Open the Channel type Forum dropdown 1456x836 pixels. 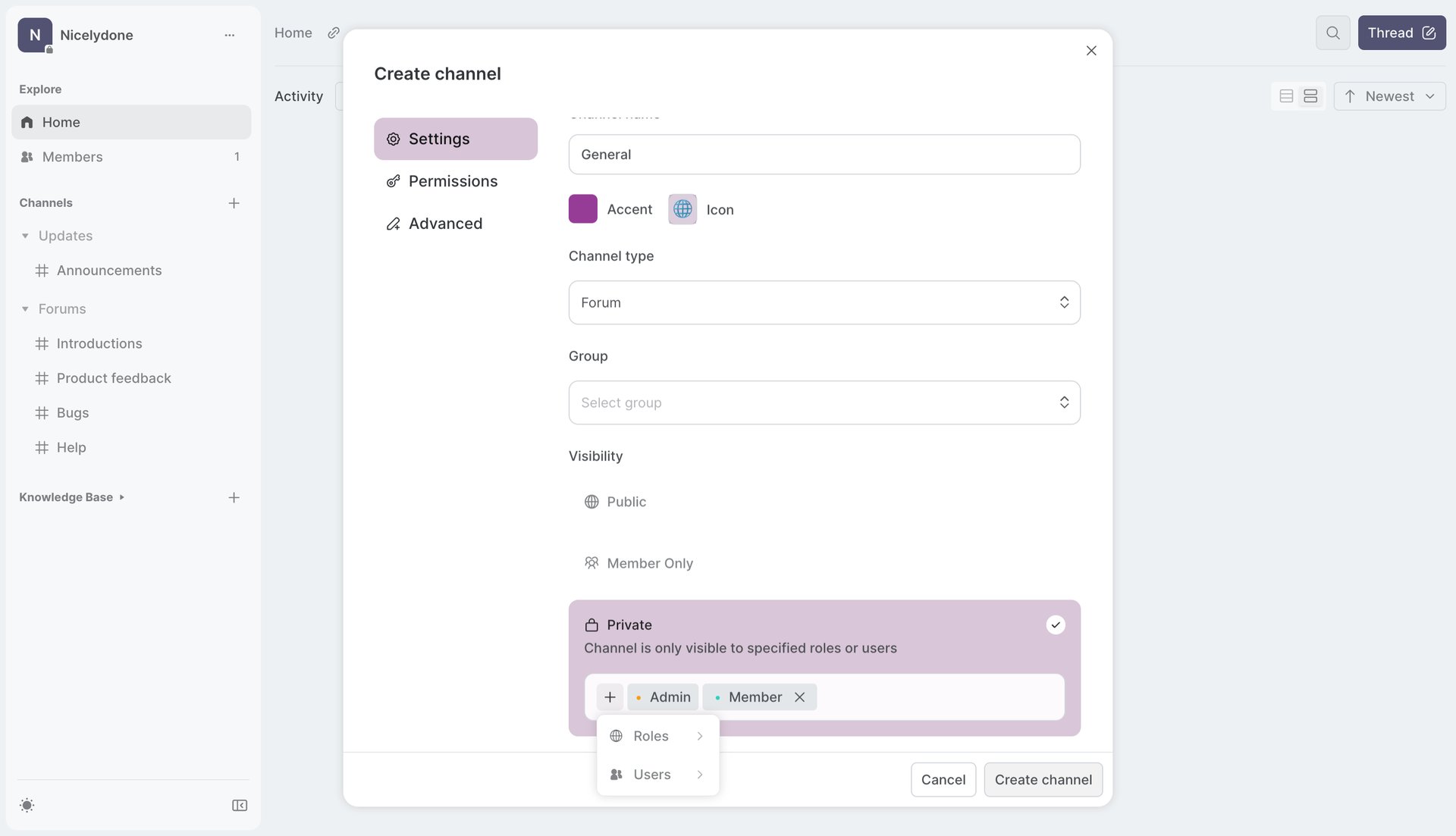[x=824, y=302]
